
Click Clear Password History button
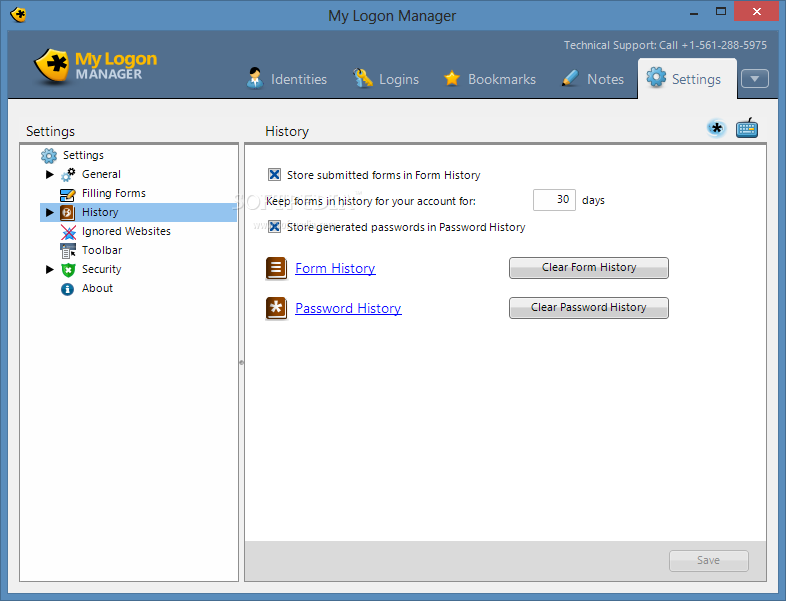588,308
